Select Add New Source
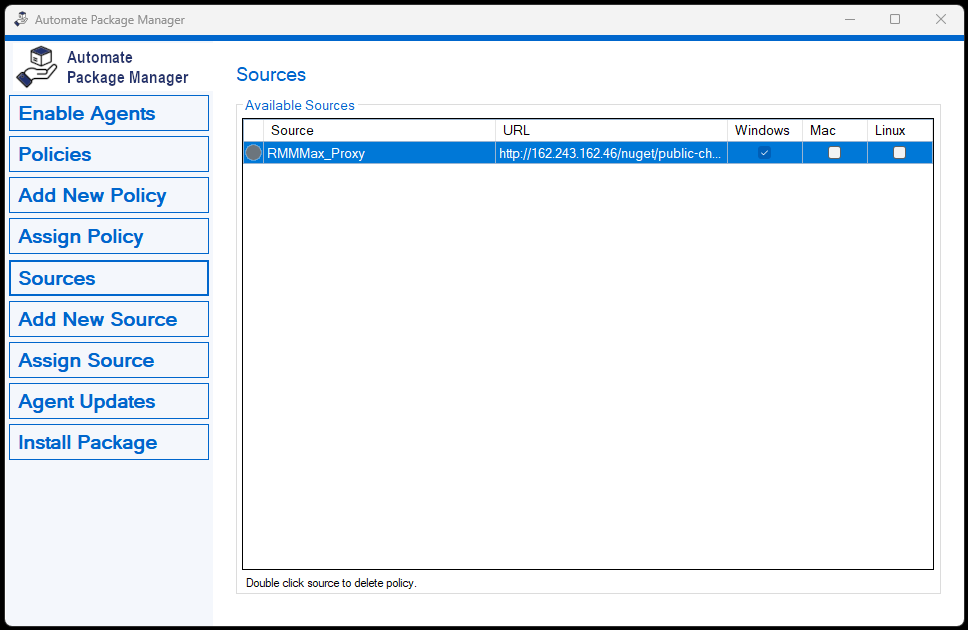This screenshot has height=630, width=968. click(x=108, y=318)
